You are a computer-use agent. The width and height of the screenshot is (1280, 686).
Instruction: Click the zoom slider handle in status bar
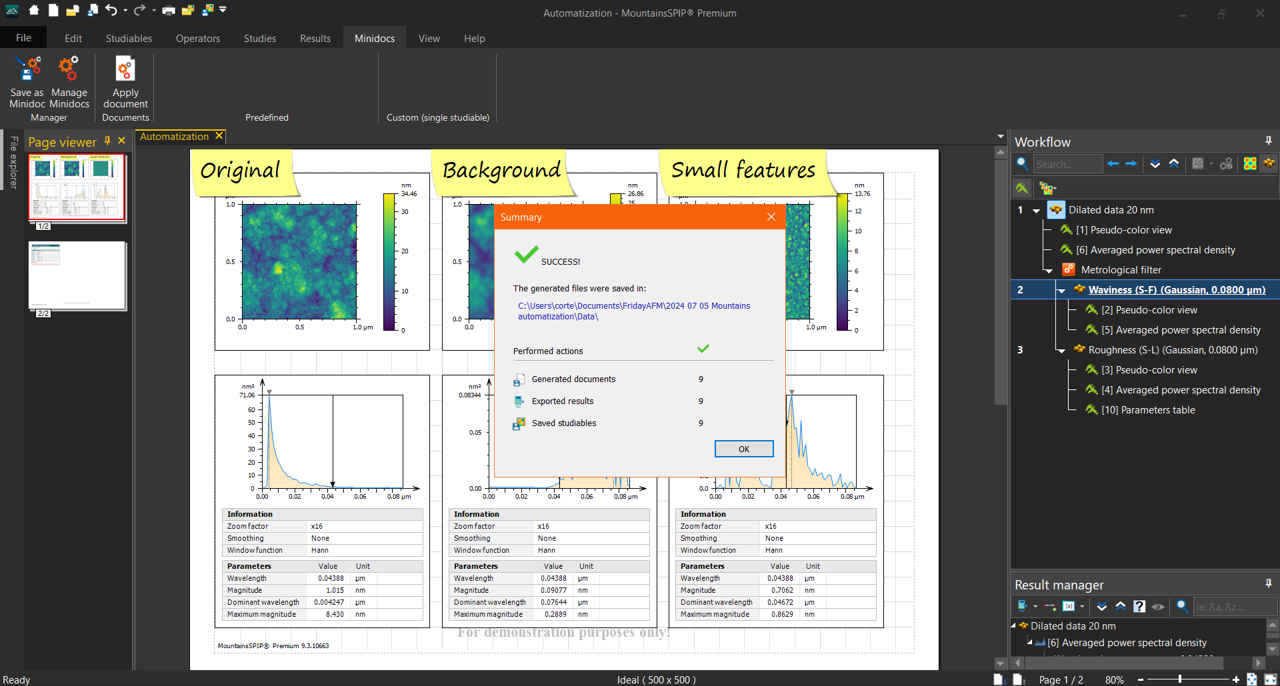click(x=1180, y=679)
